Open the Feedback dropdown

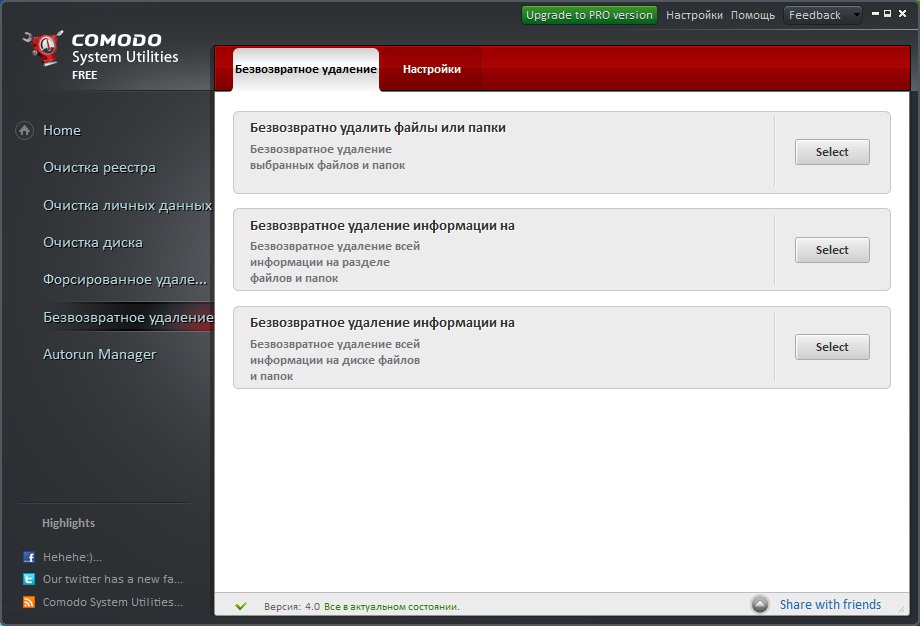[823, 15]
